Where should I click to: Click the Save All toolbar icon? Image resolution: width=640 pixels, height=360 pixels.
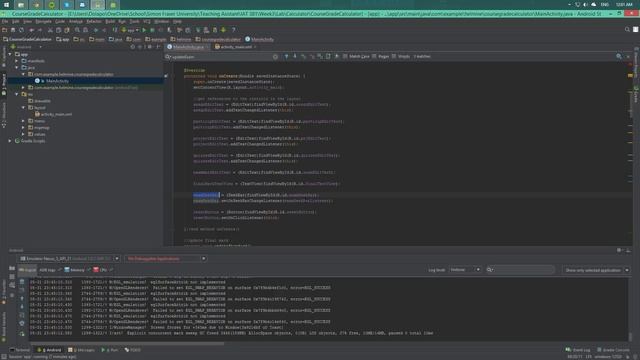coord(13,30)
